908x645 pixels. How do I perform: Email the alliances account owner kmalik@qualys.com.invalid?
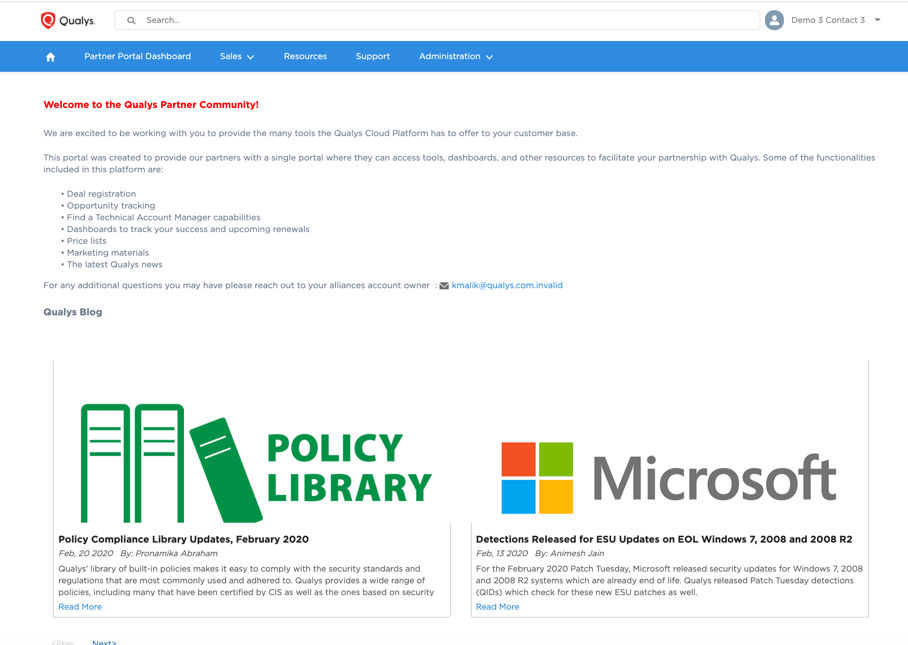coord(506,285)
